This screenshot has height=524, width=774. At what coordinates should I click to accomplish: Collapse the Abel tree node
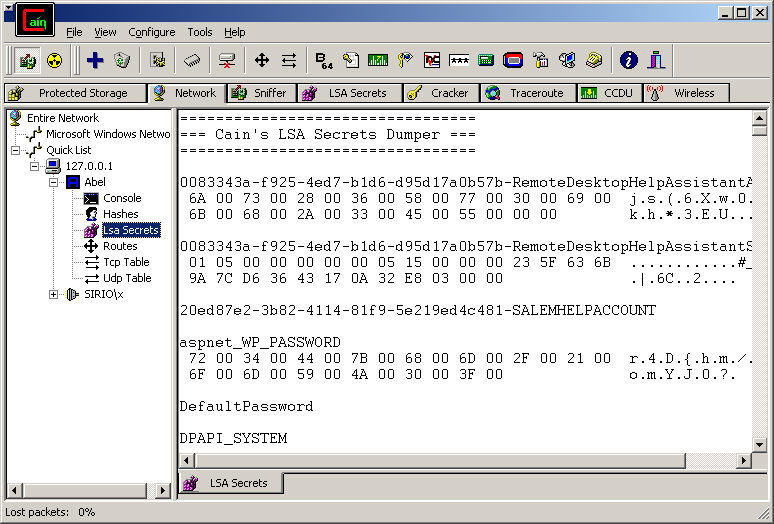53,183
